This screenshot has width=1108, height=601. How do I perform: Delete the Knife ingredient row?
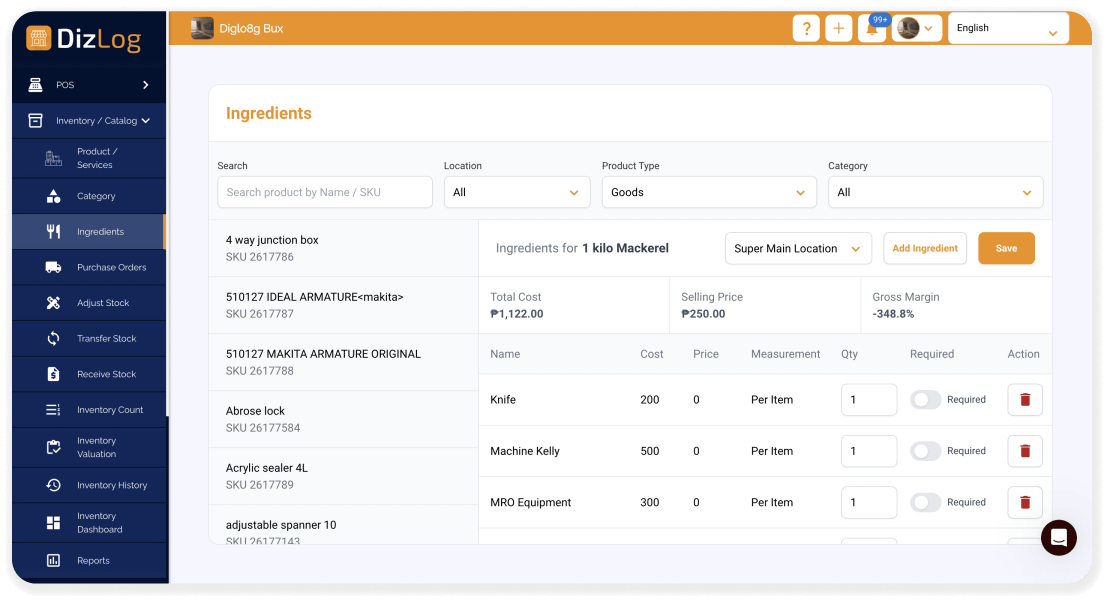tap(1024, 400)
